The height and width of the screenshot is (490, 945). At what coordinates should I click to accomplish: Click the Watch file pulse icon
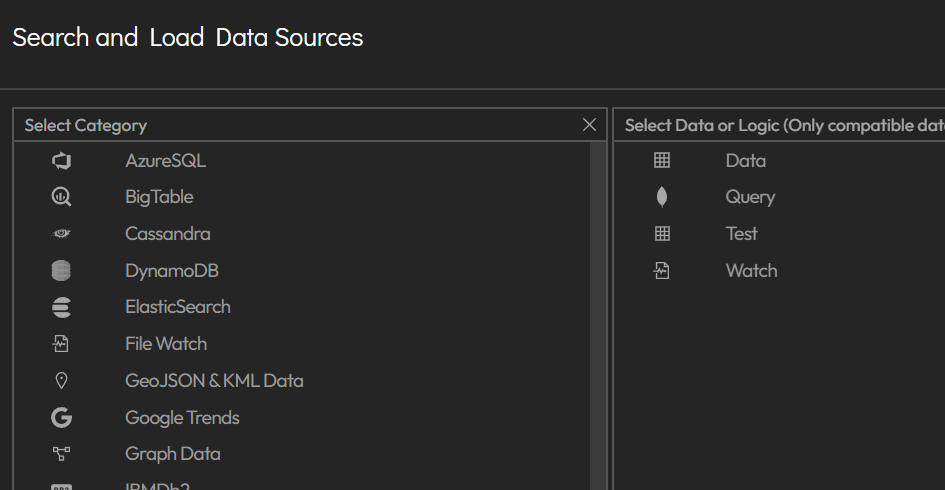(662, 271)
